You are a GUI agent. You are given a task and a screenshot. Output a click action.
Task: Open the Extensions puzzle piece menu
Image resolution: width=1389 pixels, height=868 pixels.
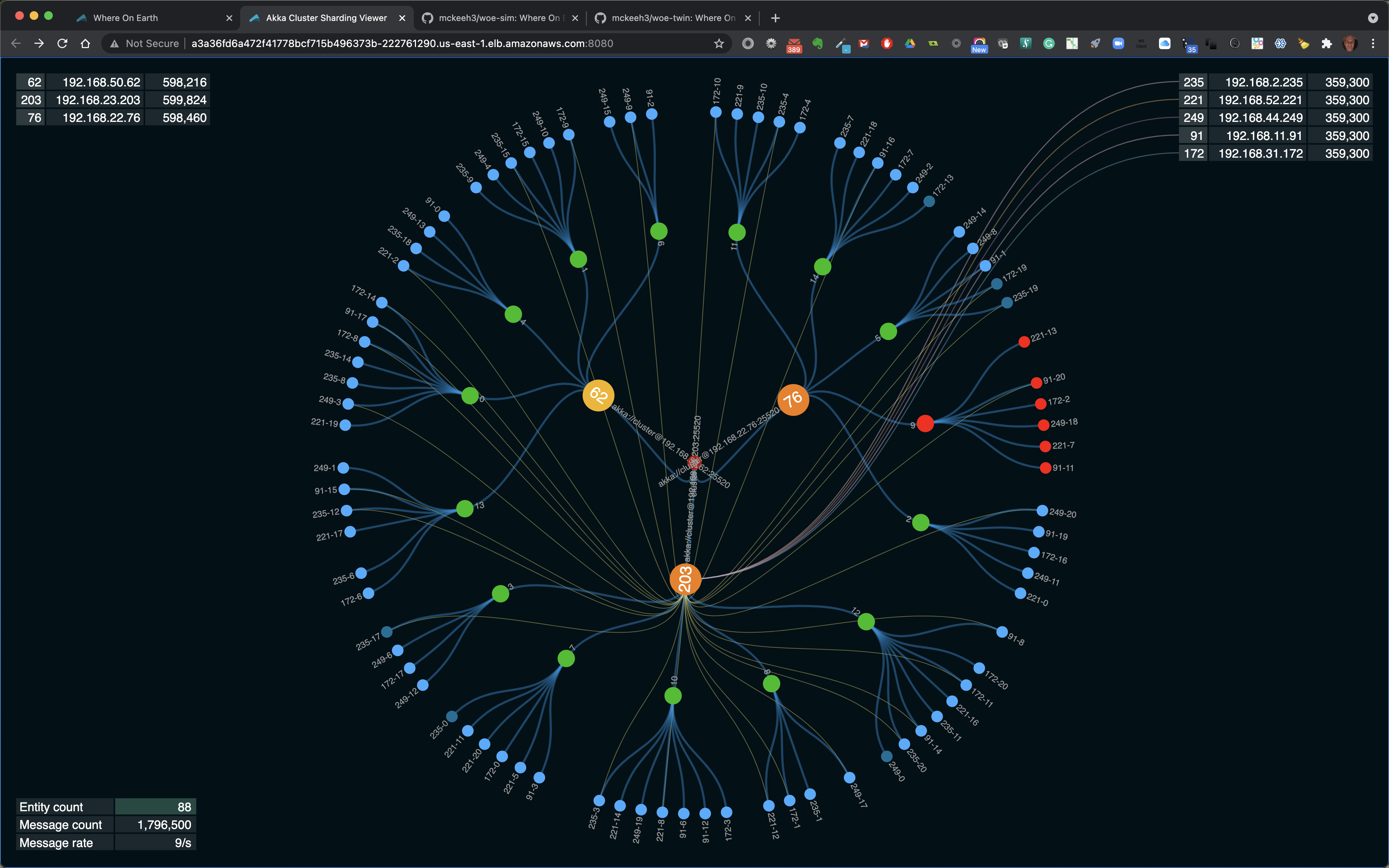point(1326,44)
